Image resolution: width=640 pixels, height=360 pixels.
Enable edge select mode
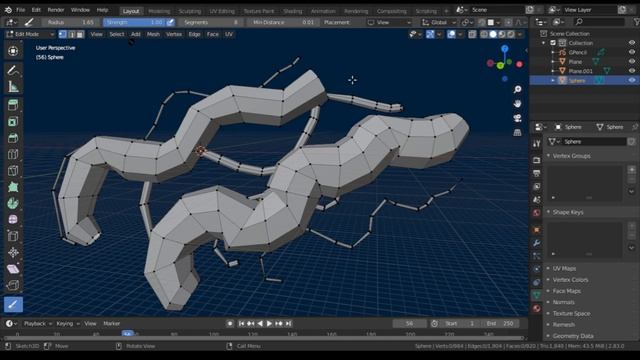(x=71, y=34)
